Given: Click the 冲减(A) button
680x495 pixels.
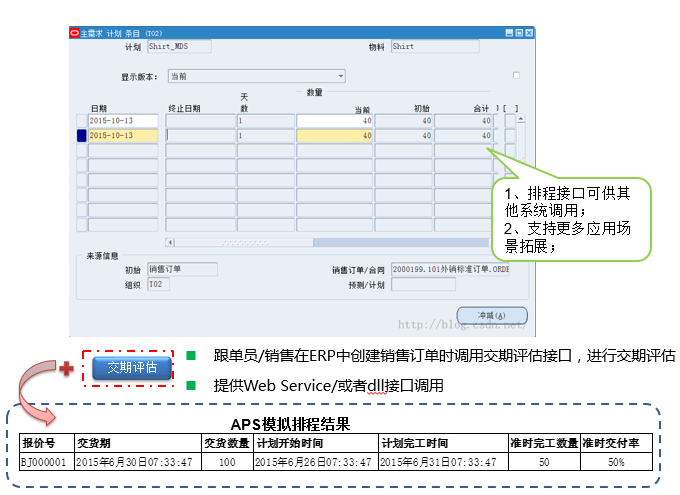Looking at the screenshot, I should pos(491,315).
